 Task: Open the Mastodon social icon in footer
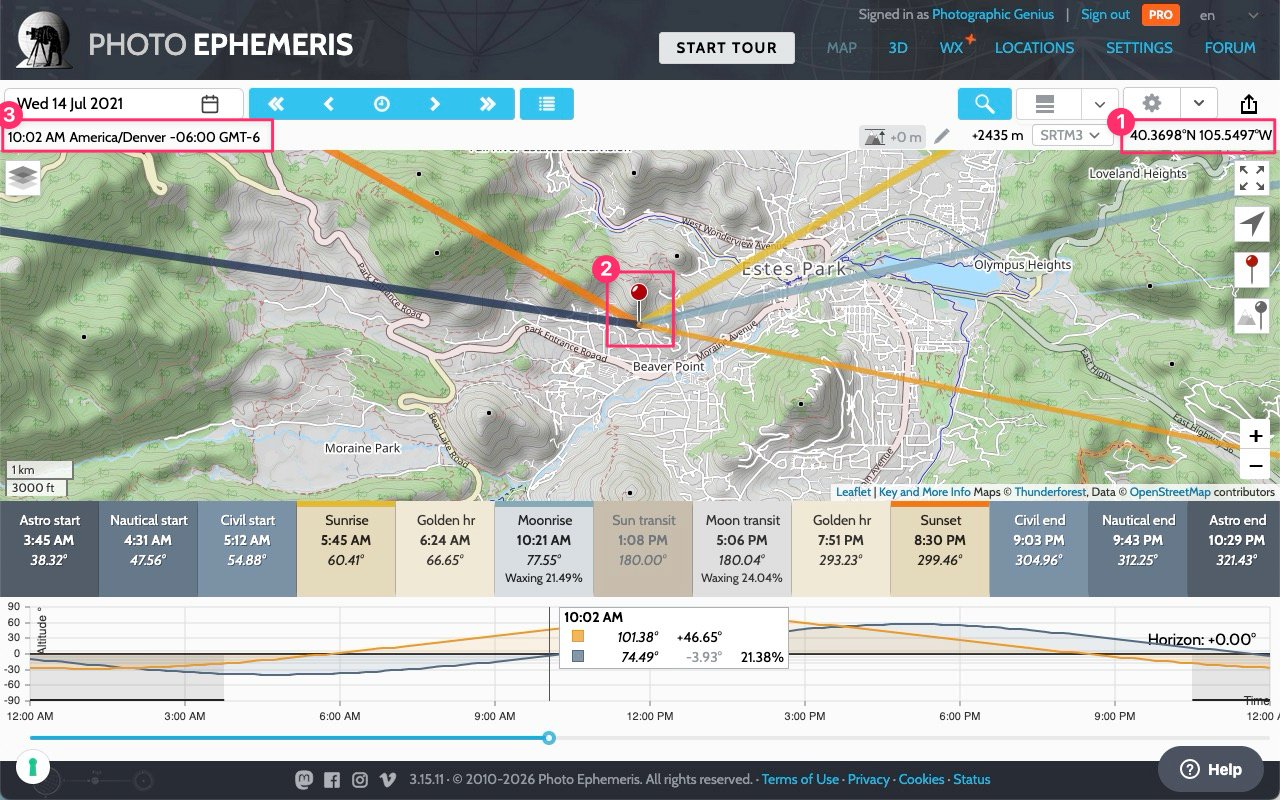click(303, 780)
